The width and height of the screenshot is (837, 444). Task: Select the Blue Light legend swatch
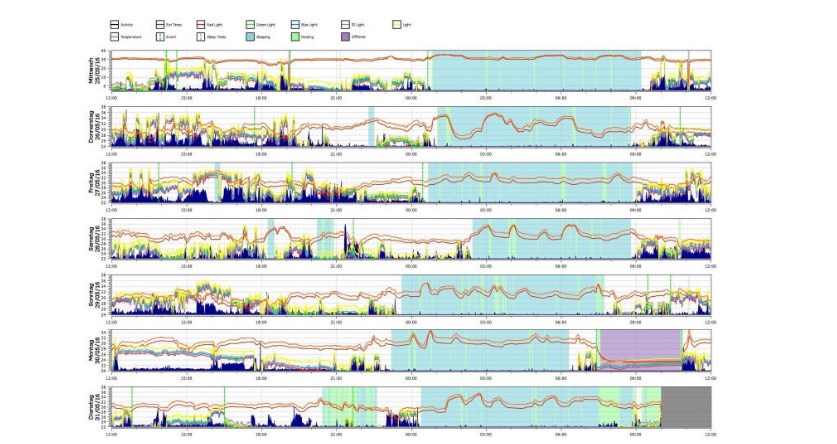(295, 25)
